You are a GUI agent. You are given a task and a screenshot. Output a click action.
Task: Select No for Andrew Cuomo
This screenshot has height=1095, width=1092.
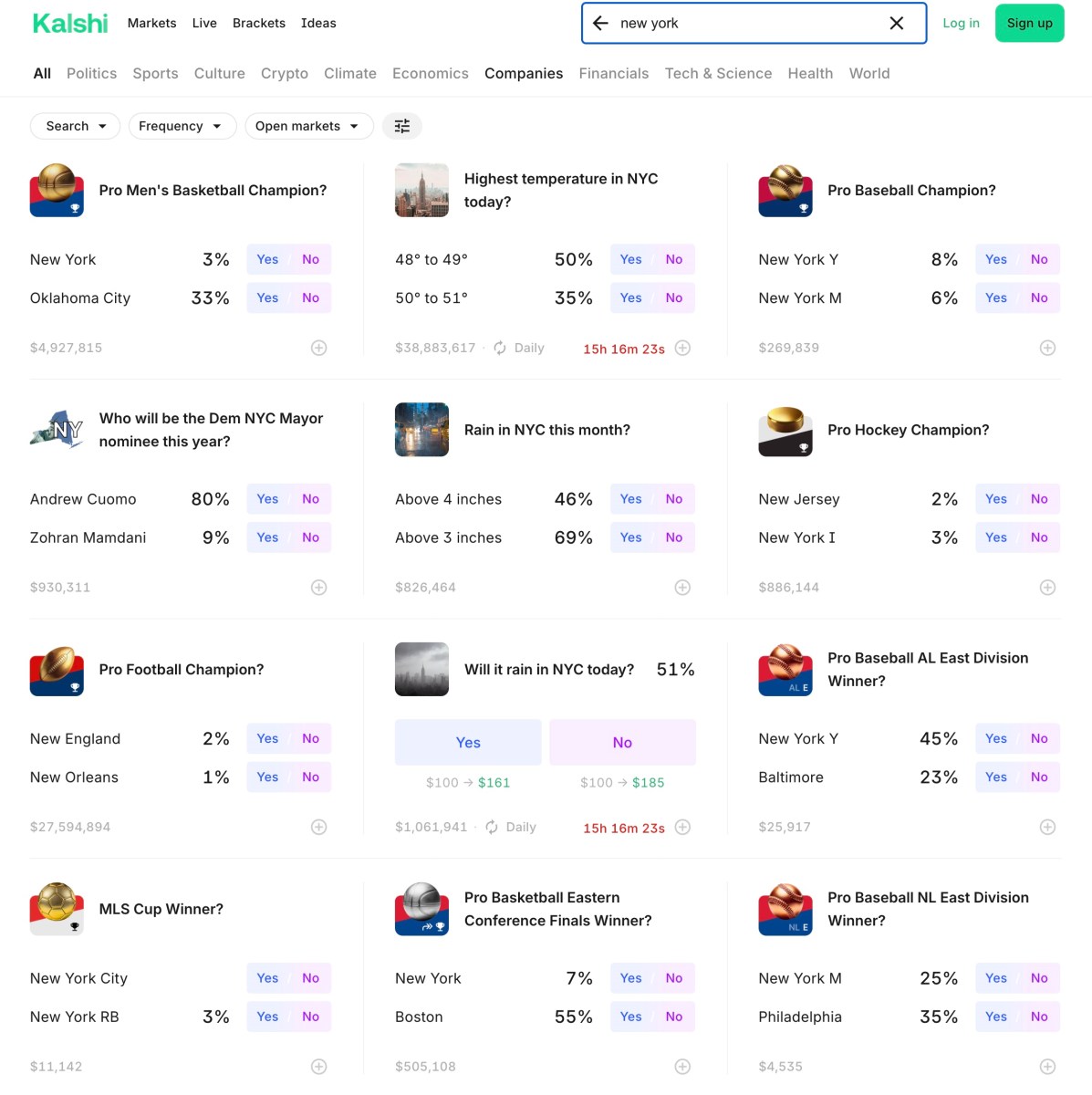click(311, 499)
